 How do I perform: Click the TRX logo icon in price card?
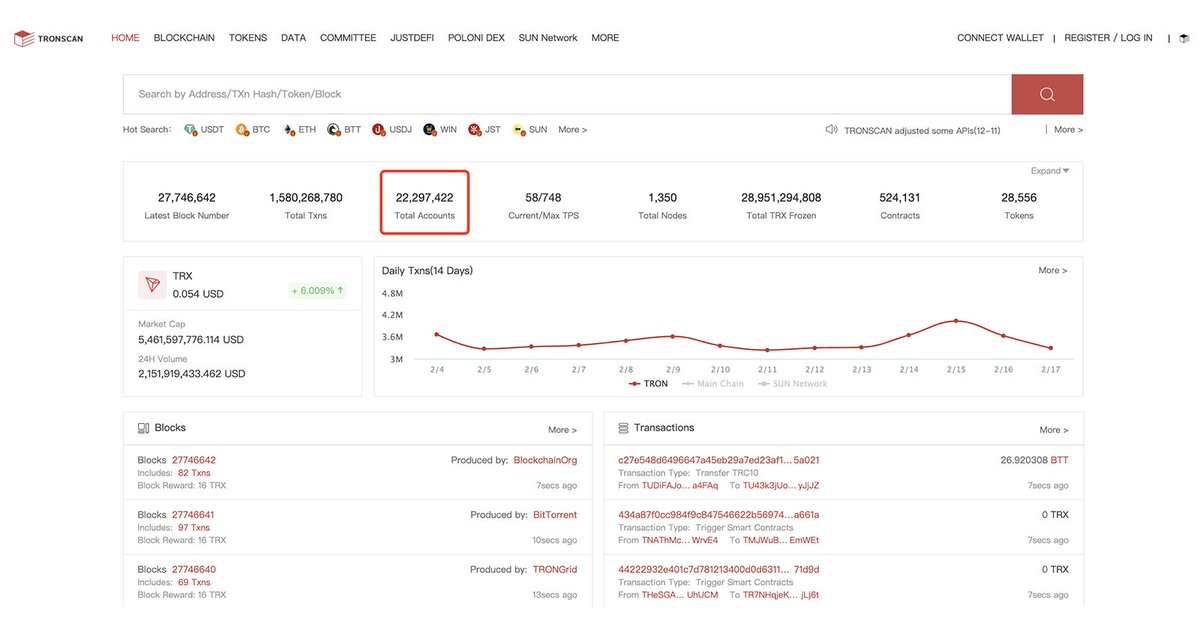point(152,285)
